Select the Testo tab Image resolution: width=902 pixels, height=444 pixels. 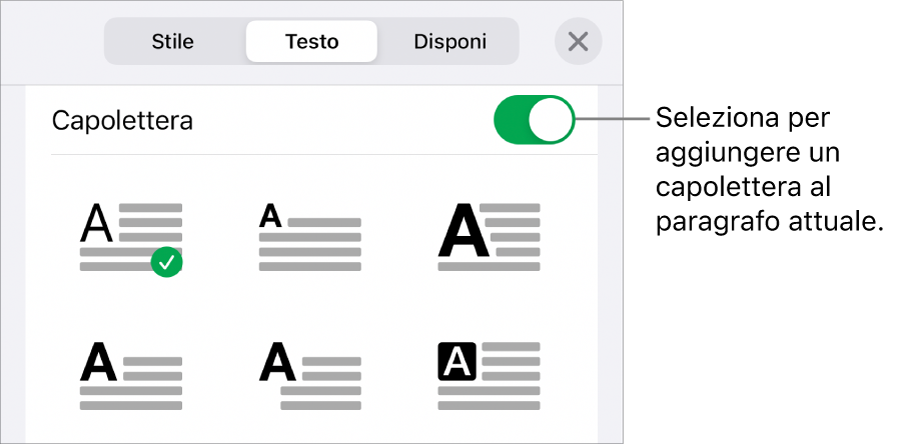(311, 42)
